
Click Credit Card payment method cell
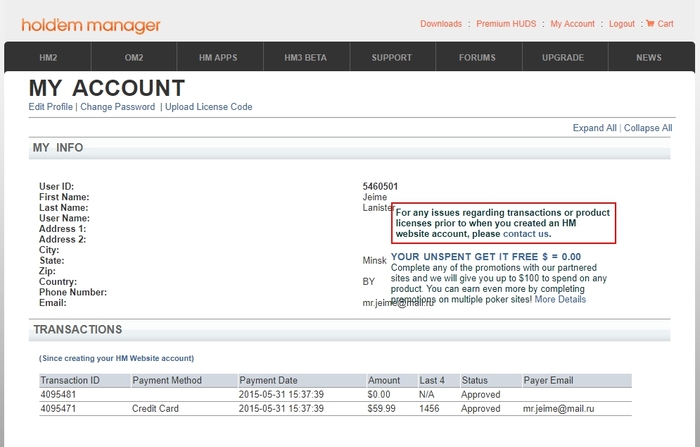coord(155,409)
